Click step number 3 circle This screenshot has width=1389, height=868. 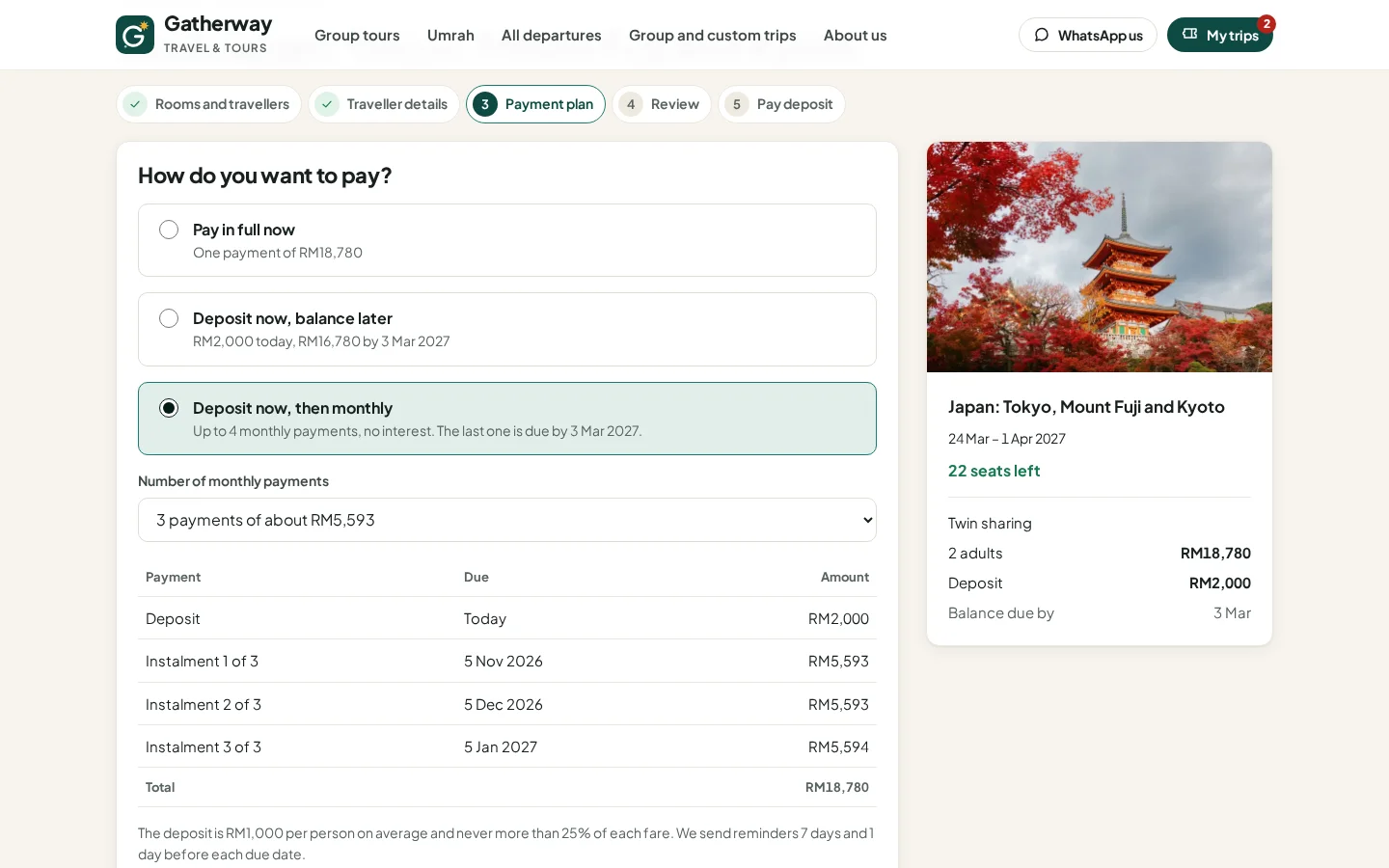coord(485,104)
